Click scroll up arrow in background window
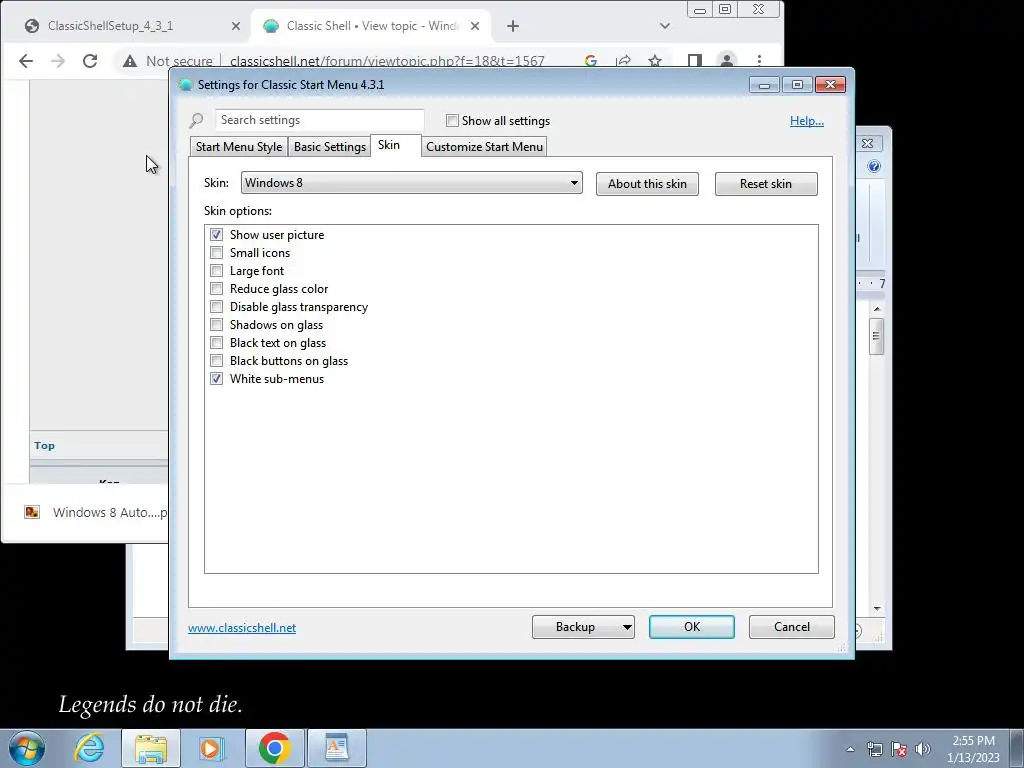This screenshot has height=768, width=1024. click(x=877, y=309)
